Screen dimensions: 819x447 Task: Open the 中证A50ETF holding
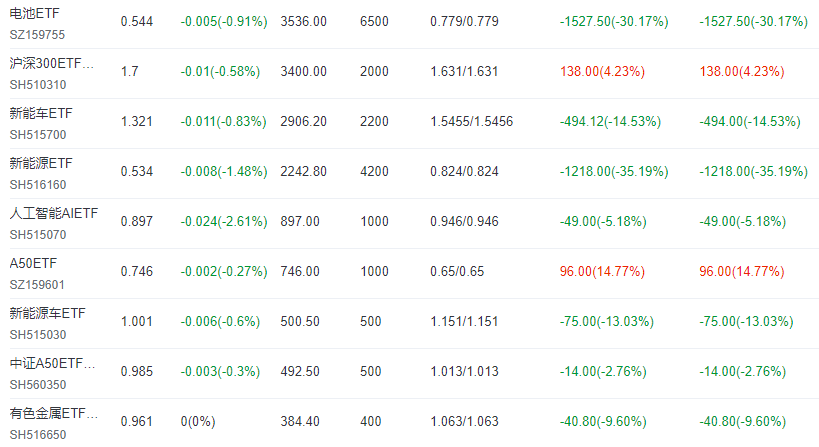pos(52,363)
